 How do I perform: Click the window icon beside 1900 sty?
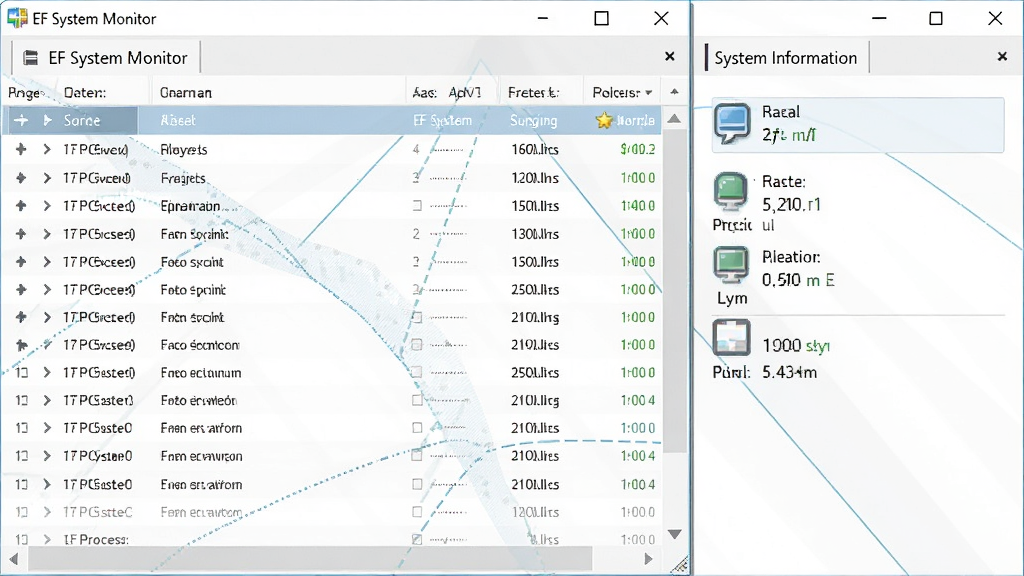pos(731,338)
